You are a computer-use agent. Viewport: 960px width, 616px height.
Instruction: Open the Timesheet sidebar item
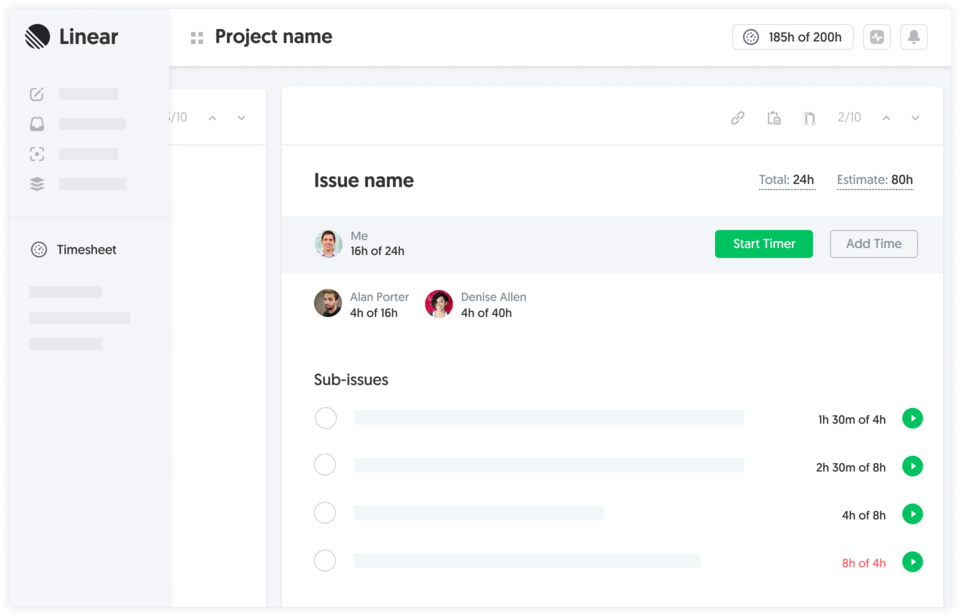(x=74, y=250)
